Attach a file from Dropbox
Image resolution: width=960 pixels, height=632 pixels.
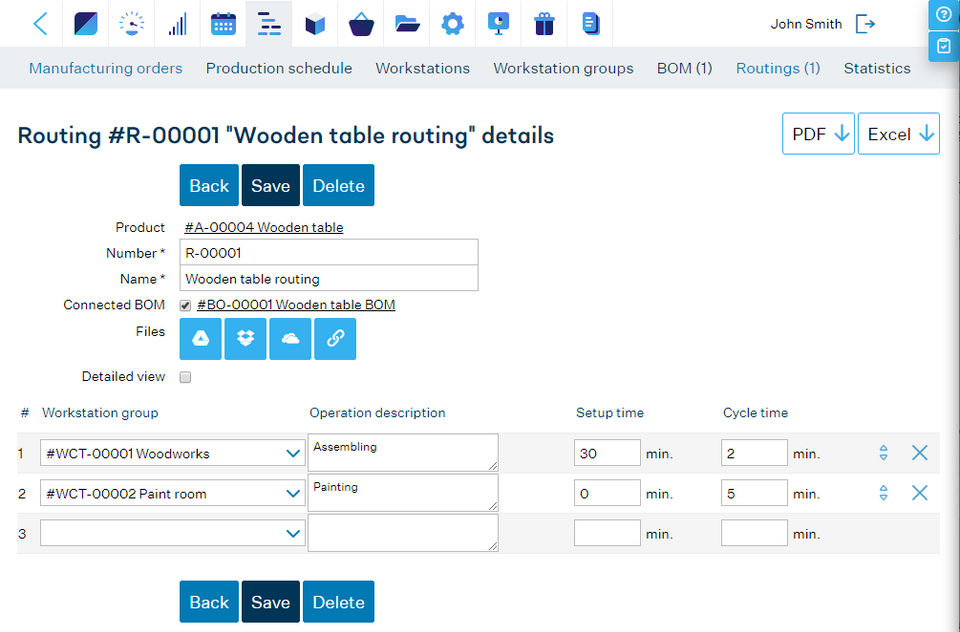tap(246, 339)
